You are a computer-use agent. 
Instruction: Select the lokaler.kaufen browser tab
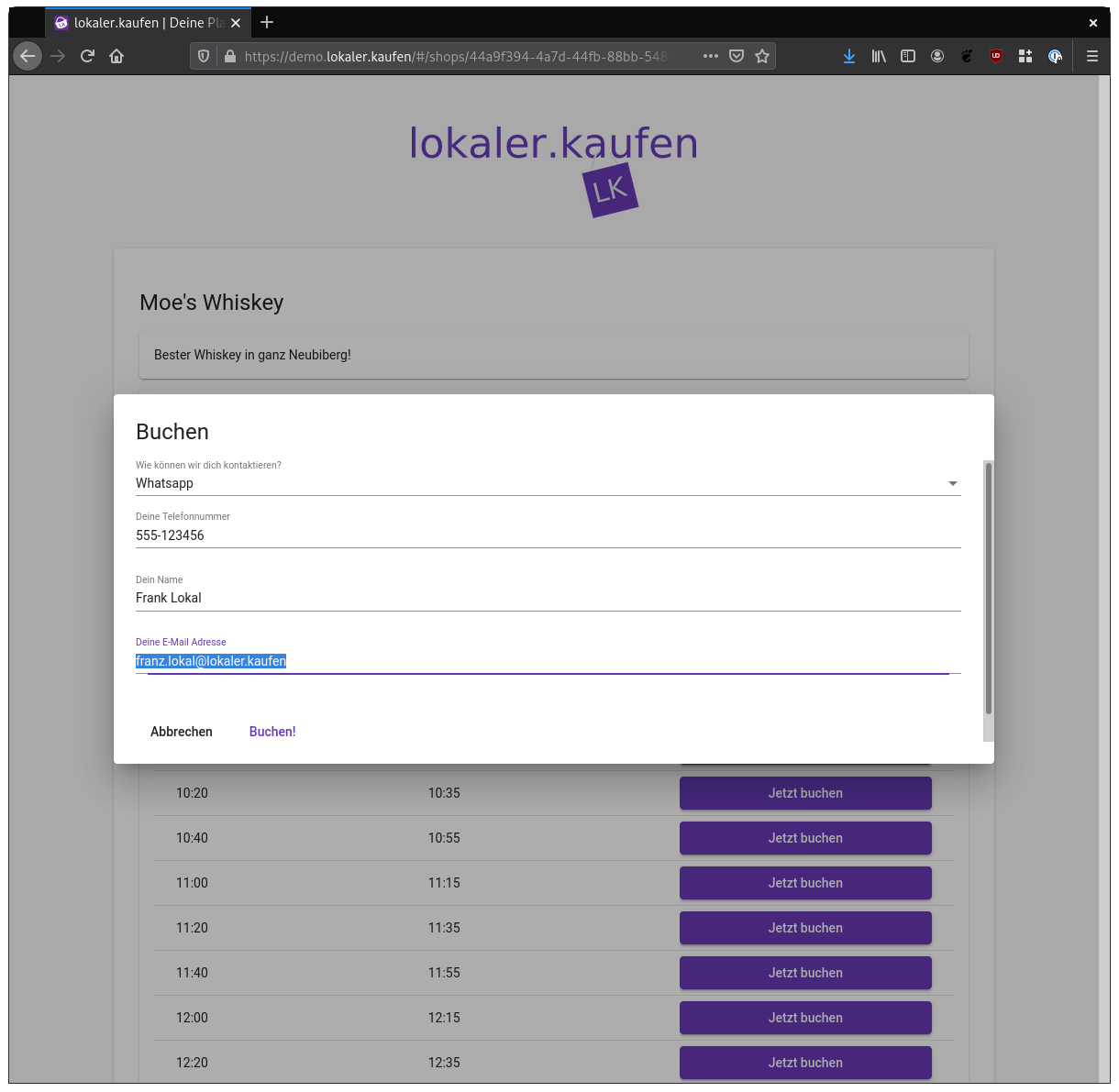pos(147,23)
